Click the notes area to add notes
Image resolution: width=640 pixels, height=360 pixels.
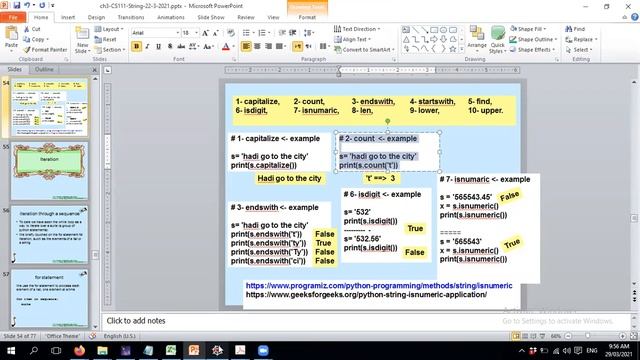point(366,321)
